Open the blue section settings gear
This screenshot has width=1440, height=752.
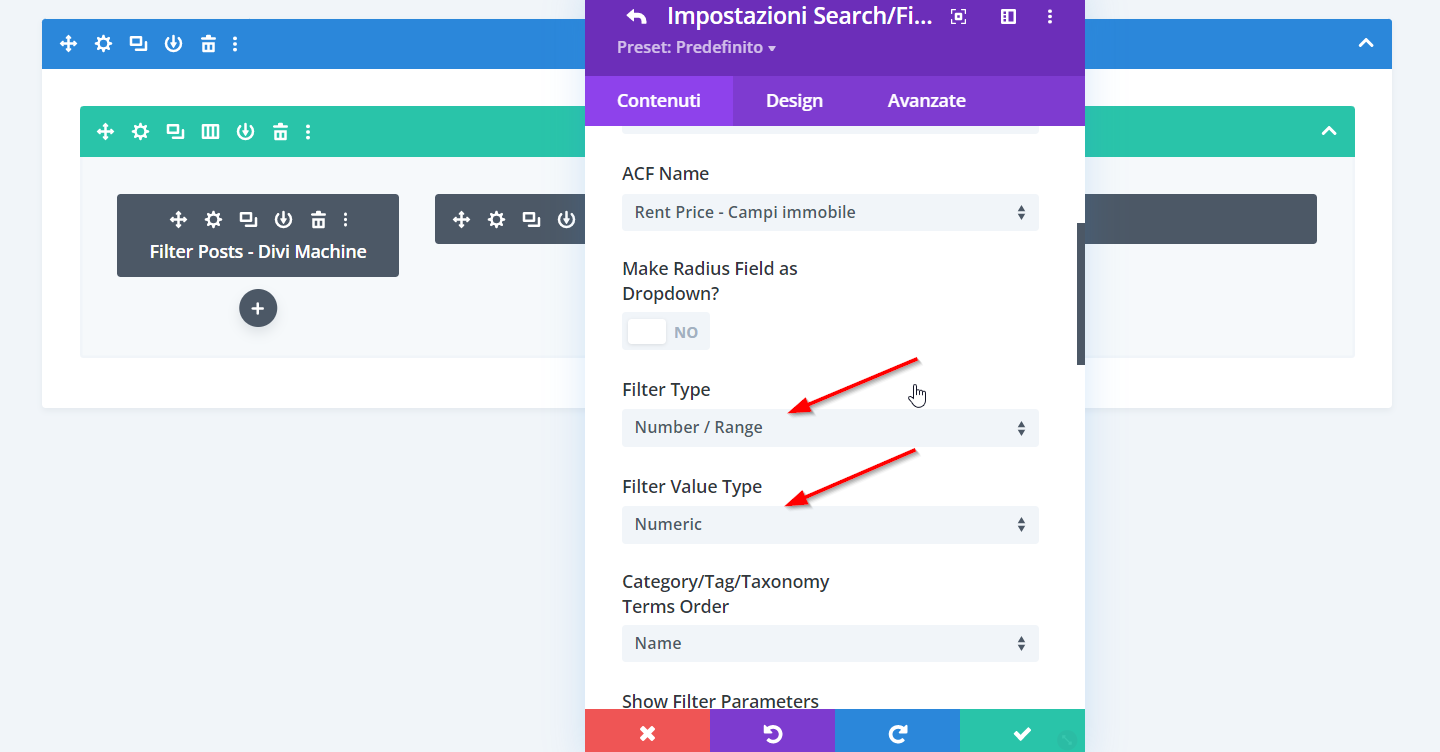click(103, 44)
